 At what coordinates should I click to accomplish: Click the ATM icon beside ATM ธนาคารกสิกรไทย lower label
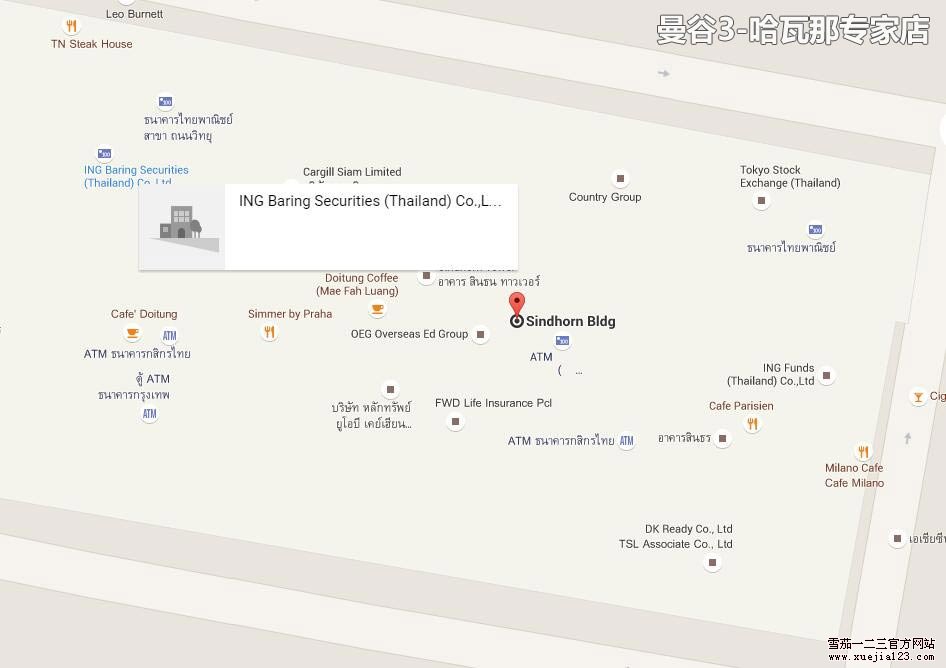coord(627,441)
